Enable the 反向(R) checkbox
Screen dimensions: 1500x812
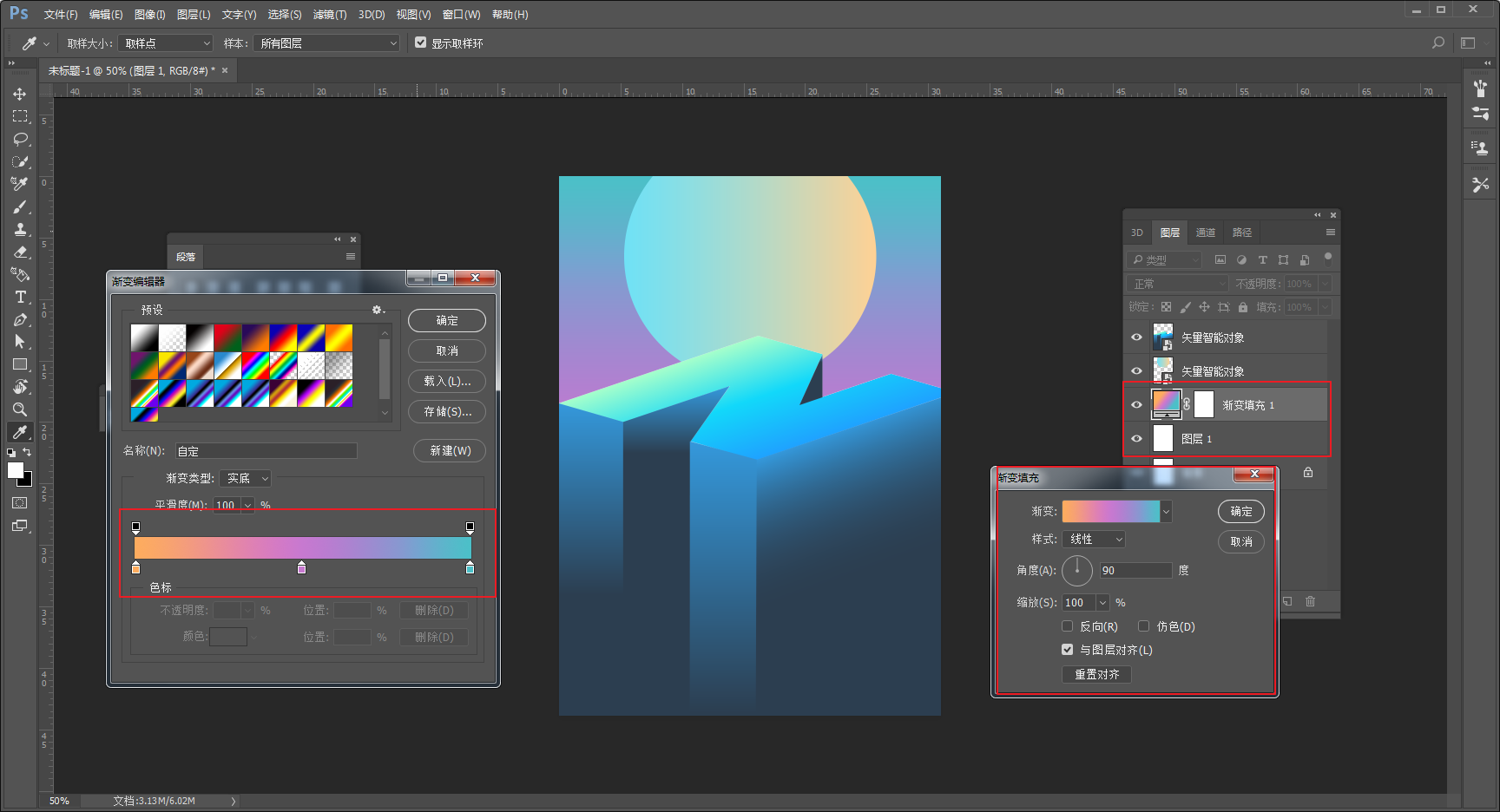click(1068, 626)
